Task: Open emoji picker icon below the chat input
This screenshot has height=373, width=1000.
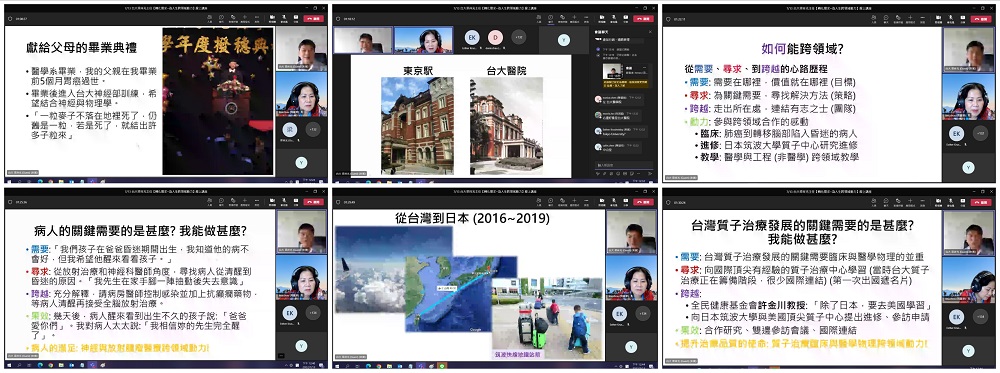Action: (618, 173)
